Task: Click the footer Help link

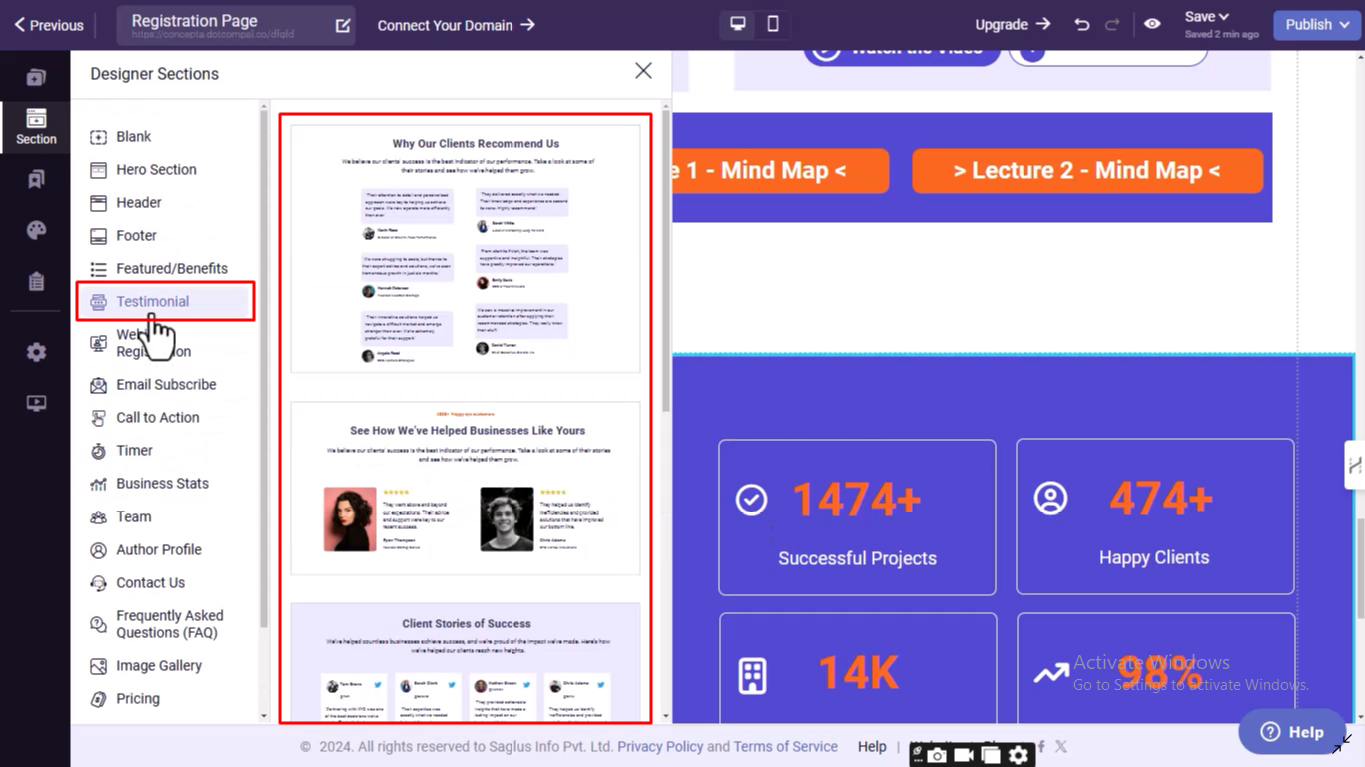Action: coord(872,747)
